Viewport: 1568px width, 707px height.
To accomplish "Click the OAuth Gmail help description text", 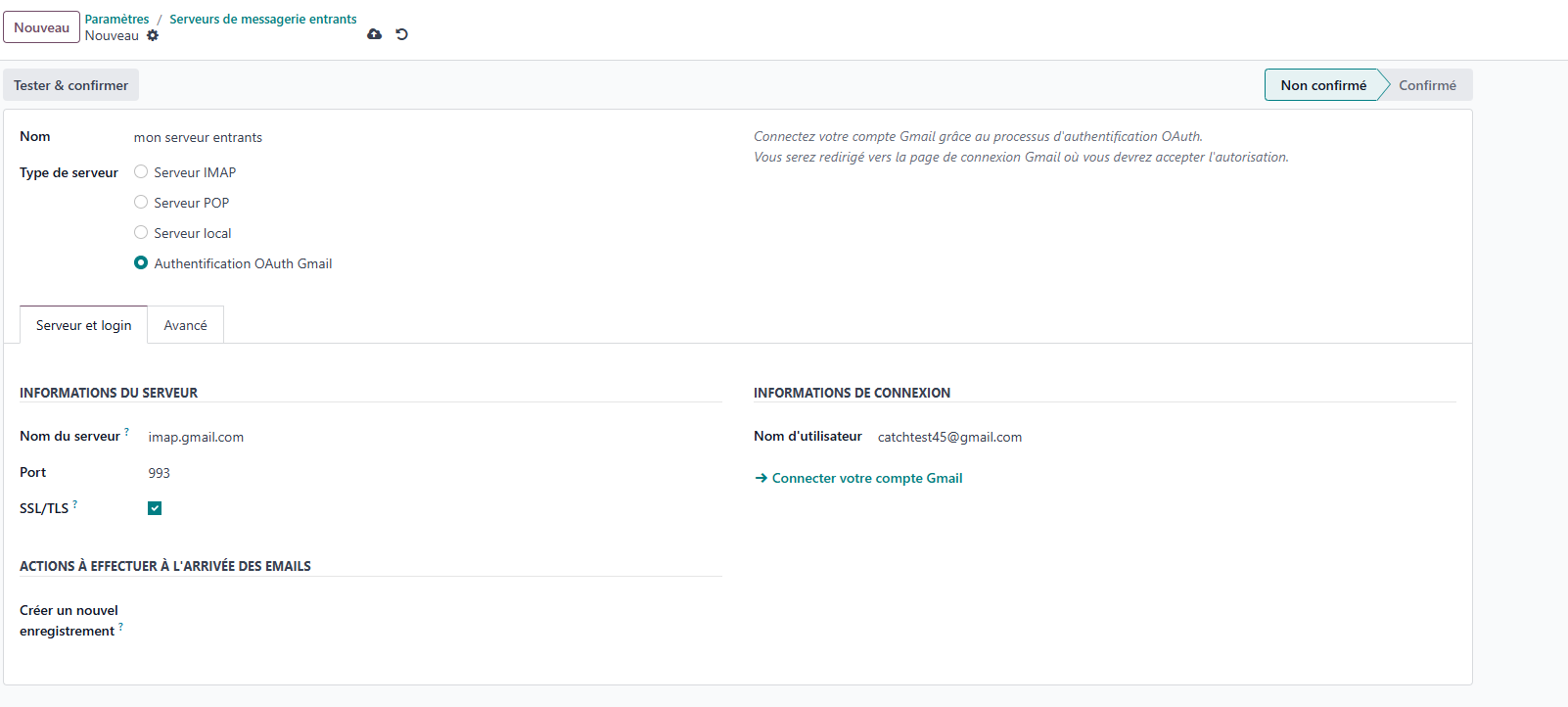I will (x=1021, y=147).
